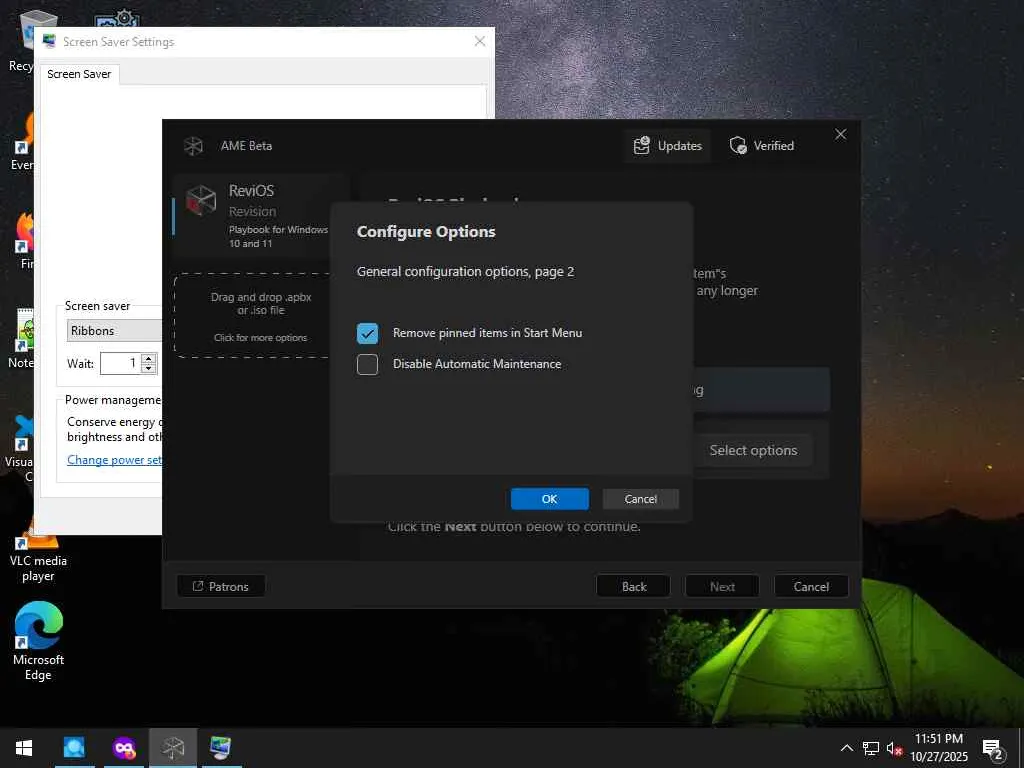Image resolution: width=1024 pixels, height=768 pixels.
Task: Open Microsoft Edge desktop shortcut
Action: point(38,641)
